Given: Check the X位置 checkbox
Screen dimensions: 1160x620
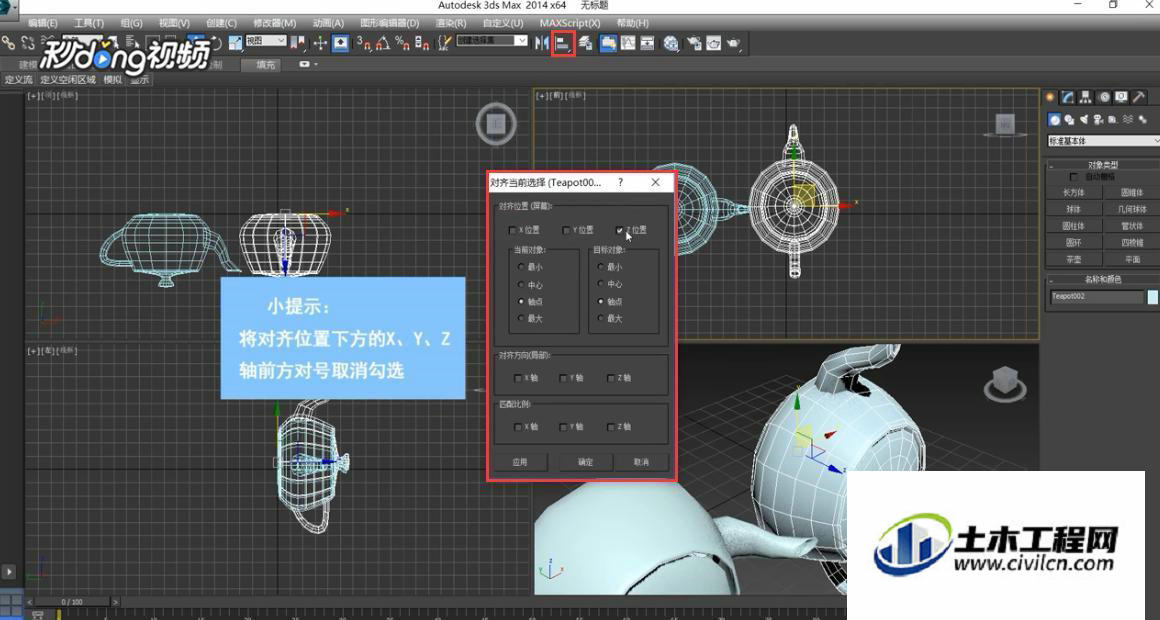Looking at the screenshot, I should (x=513, y=230).
